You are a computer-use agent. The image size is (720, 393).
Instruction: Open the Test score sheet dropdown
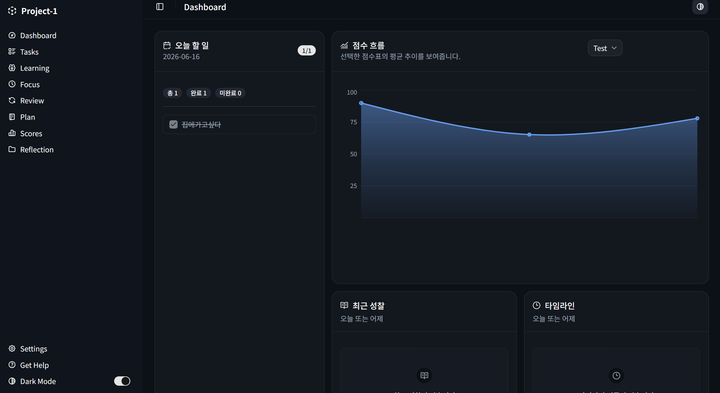(x=605, y=48)
